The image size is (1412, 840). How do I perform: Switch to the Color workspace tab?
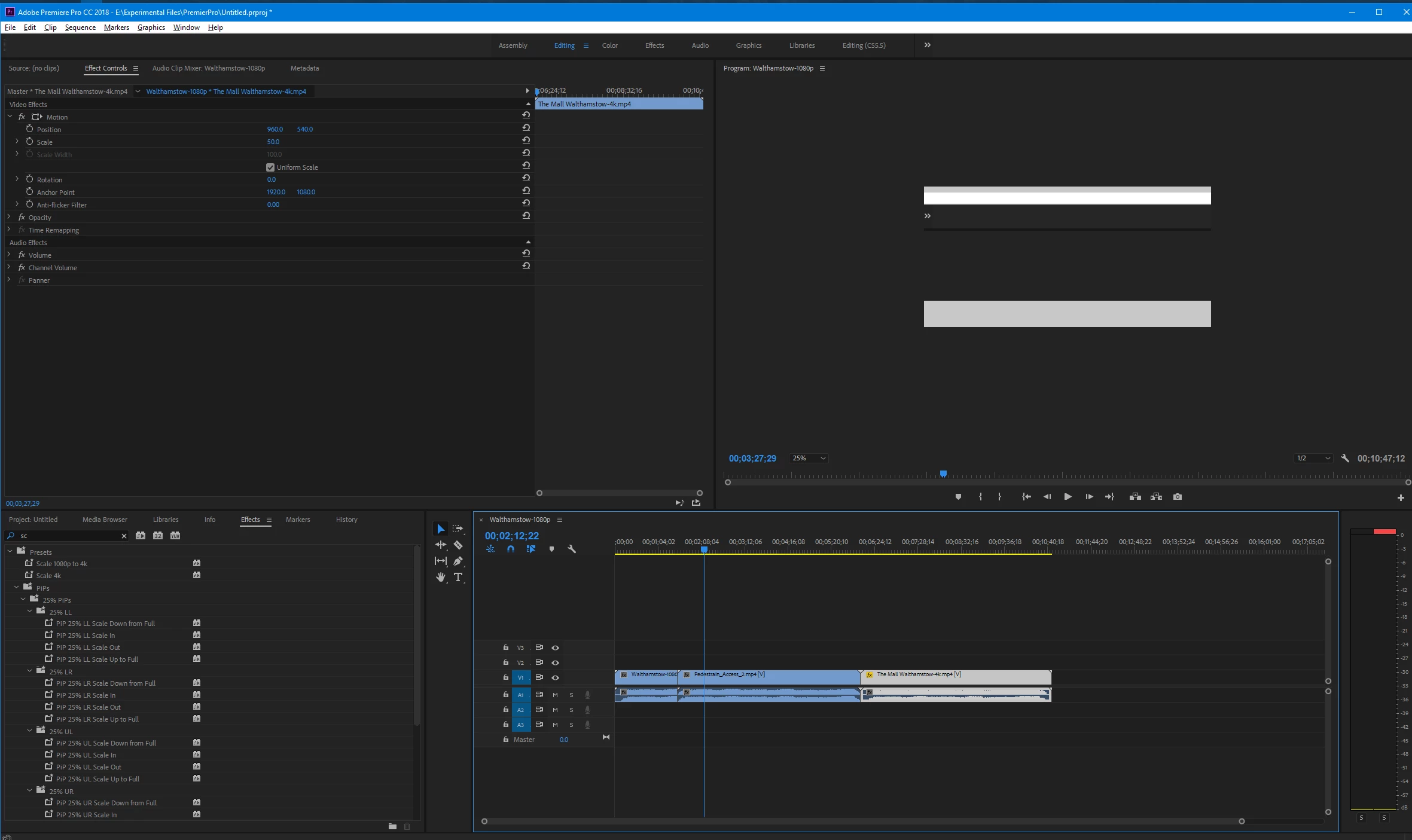click(609, 45)
